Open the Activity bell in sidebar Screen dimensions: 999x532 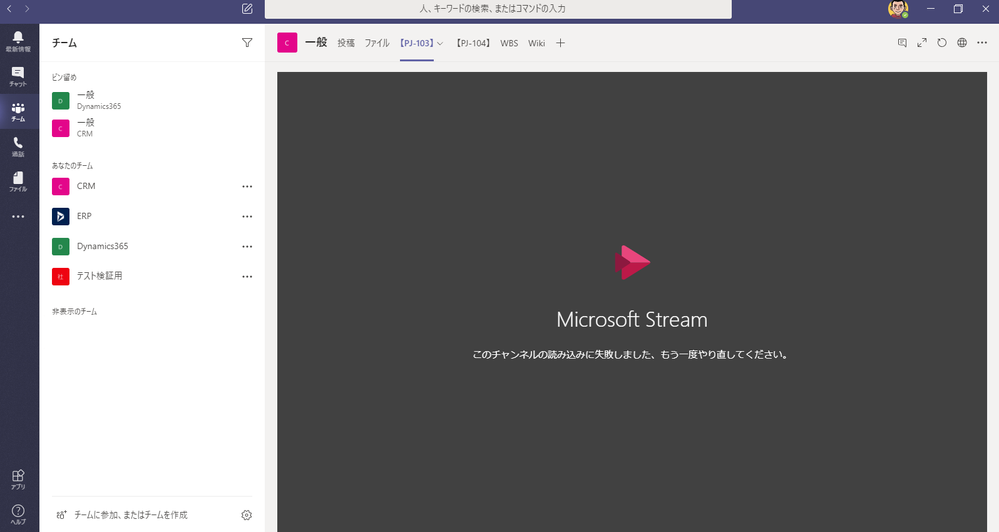(x=18, y=41)
